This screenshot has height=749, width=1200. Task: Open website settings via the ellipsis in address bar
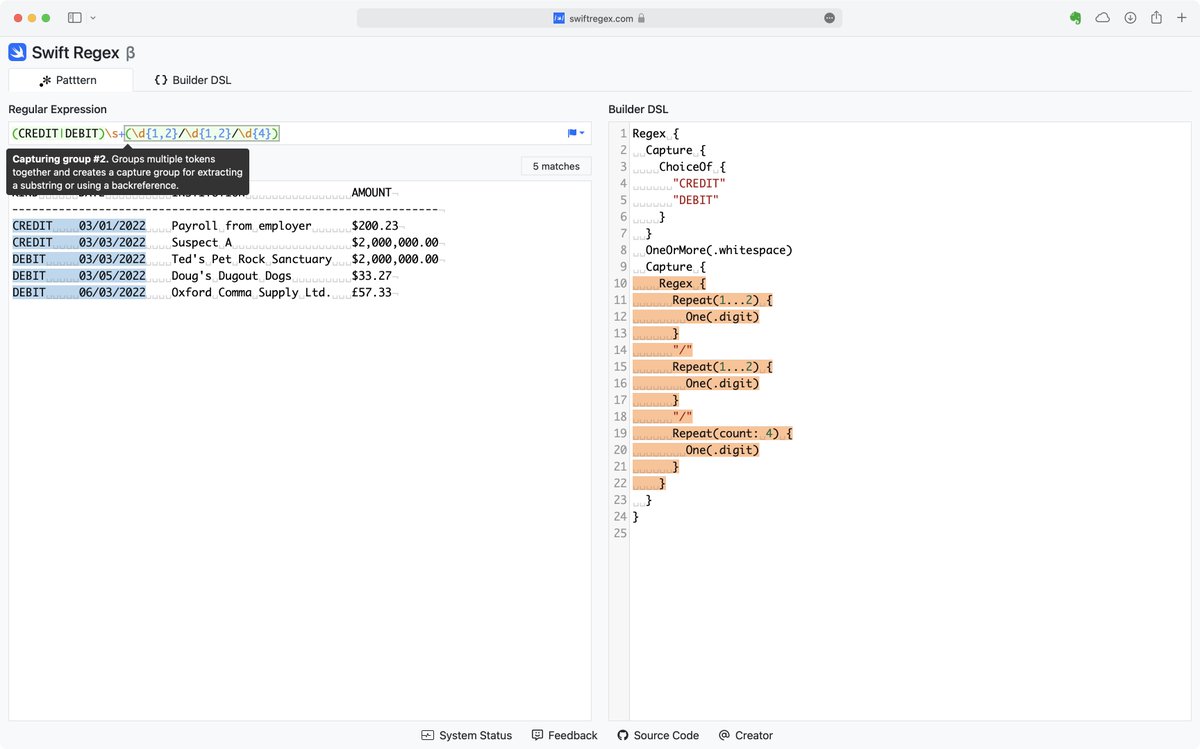pos(827,17)
